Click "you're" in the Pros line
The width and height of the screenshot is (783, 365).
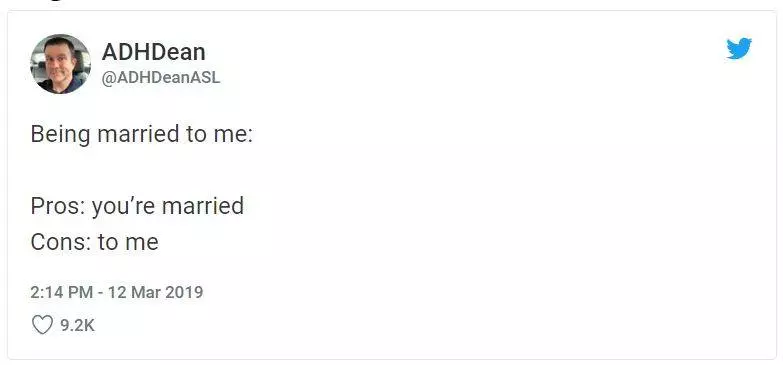pos(124,207)
